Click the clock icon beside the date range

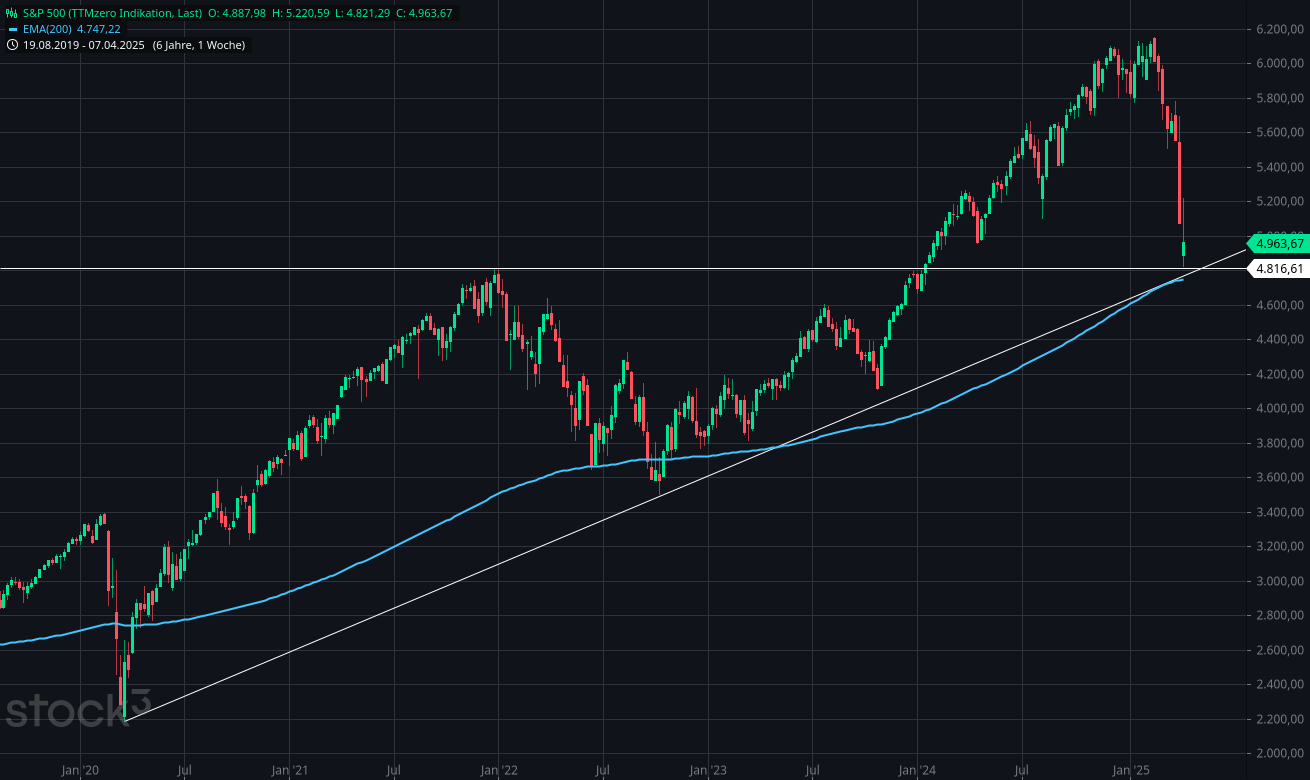(11, 45)
